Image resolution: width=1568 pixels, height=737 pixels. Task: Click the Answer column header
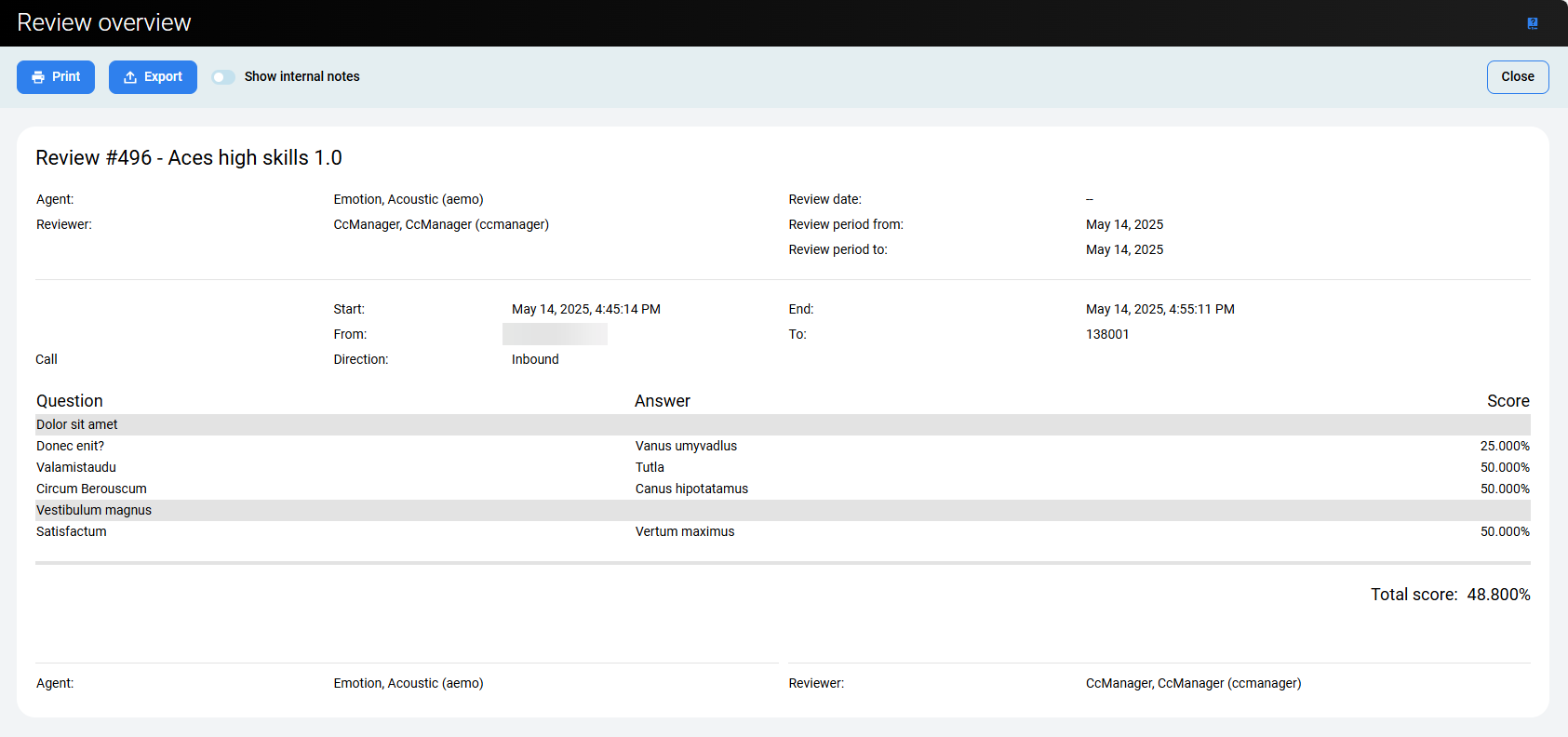tap(662, 401)
